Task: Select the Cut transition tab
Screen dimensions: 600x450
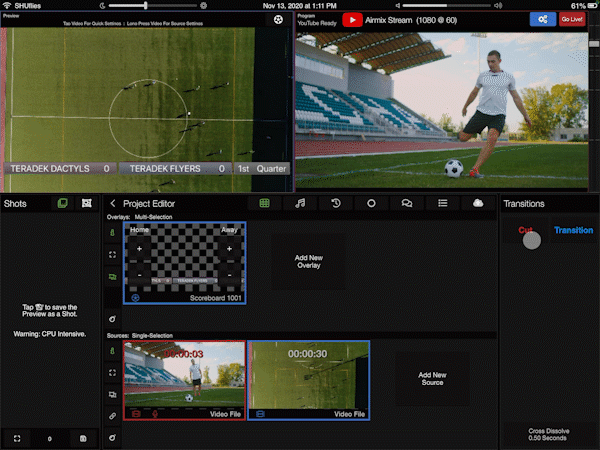Action: (x=525, y=230)
